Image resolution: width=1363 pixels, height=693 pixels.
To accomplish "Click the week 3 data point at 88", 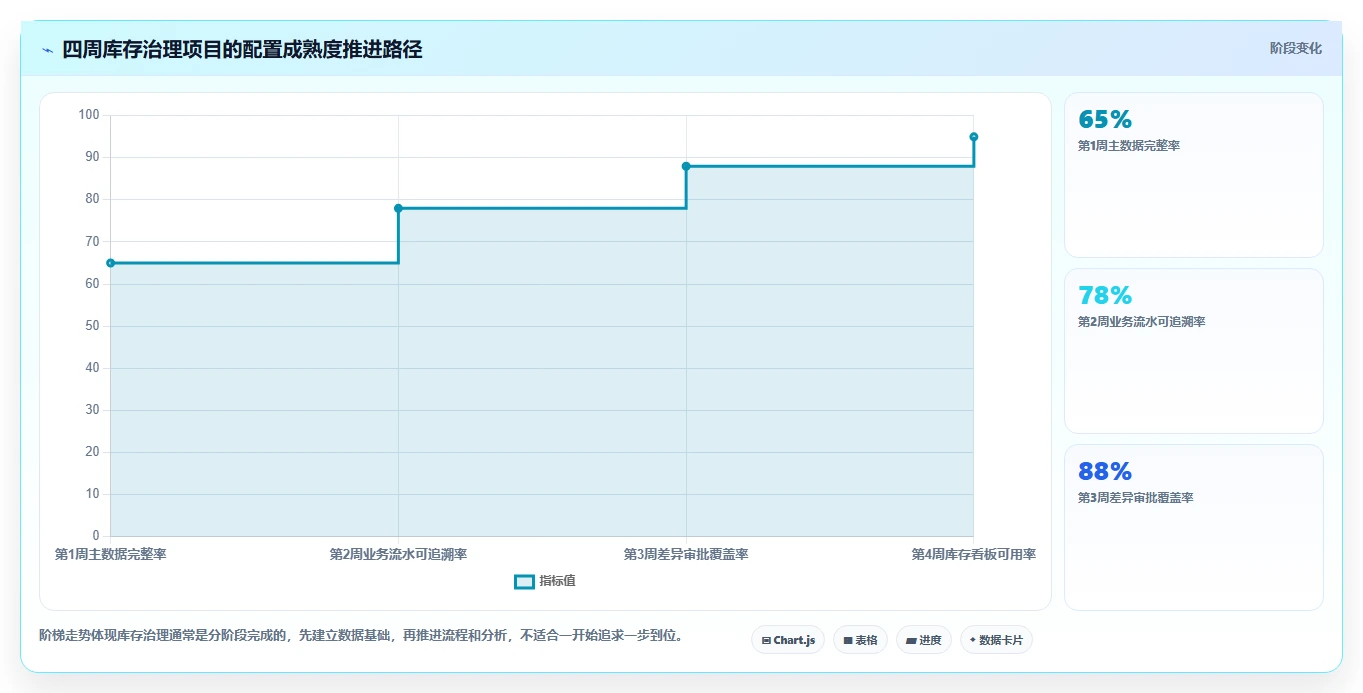I will tap(686, 166).
